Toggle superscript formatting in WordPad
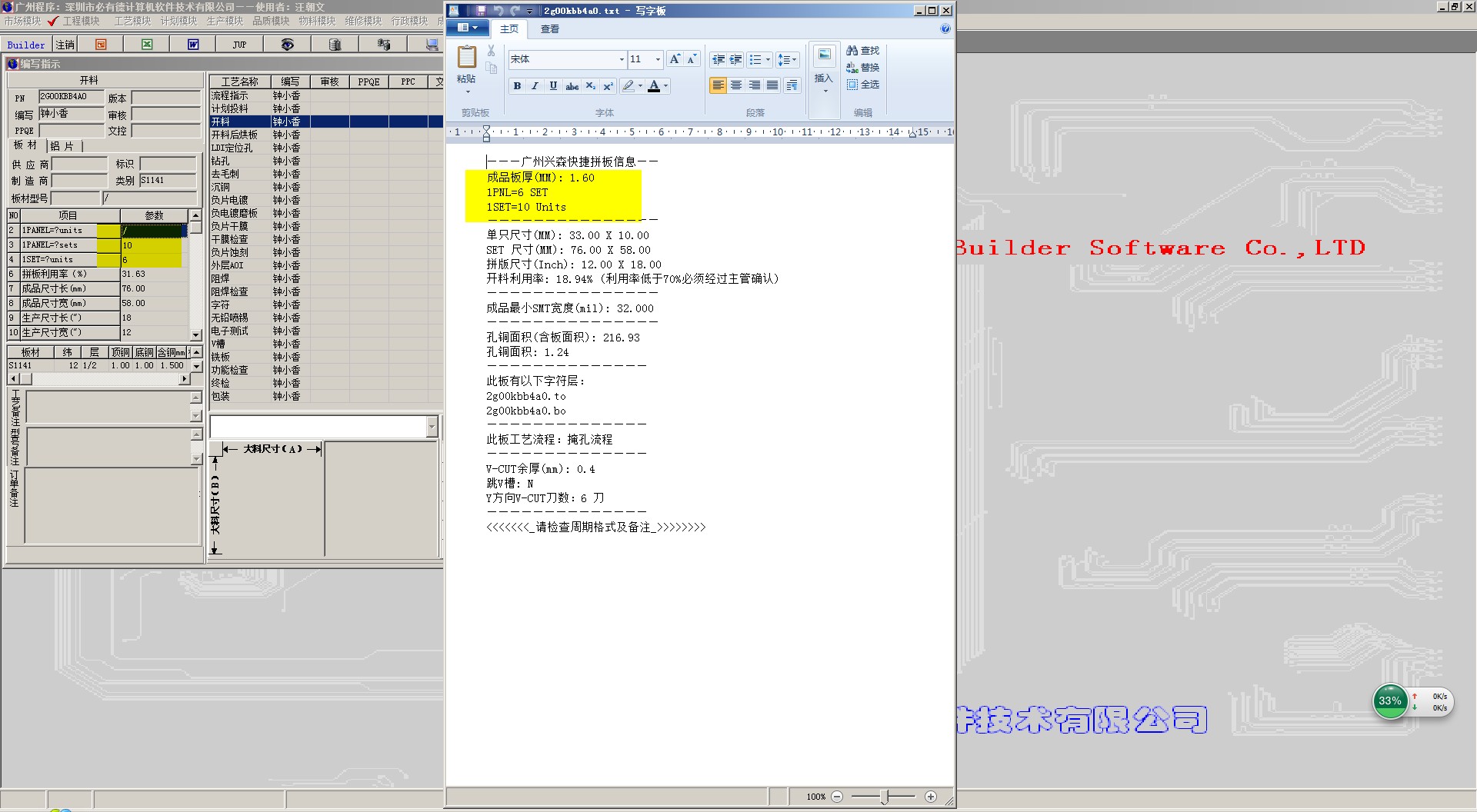 (608, 86)
